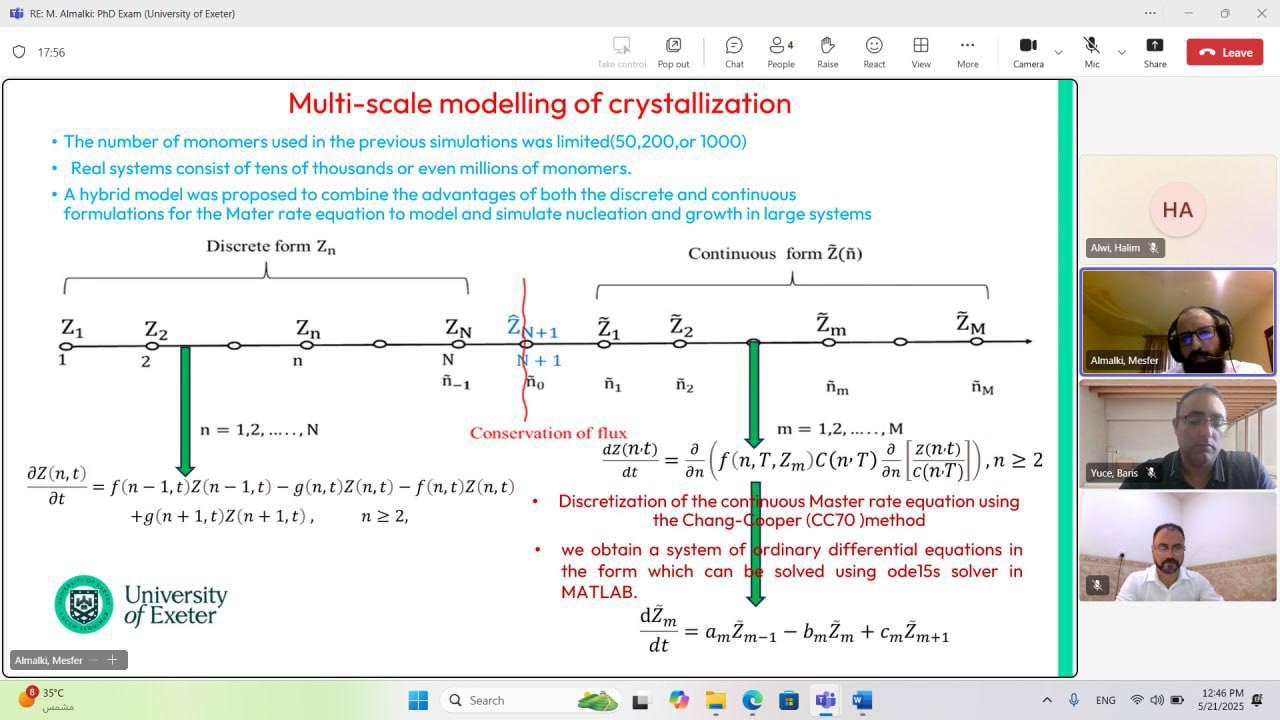Open the View layout menu
Screen dimensions: 1280x720
pyautogui.click(x=921, y=52)
